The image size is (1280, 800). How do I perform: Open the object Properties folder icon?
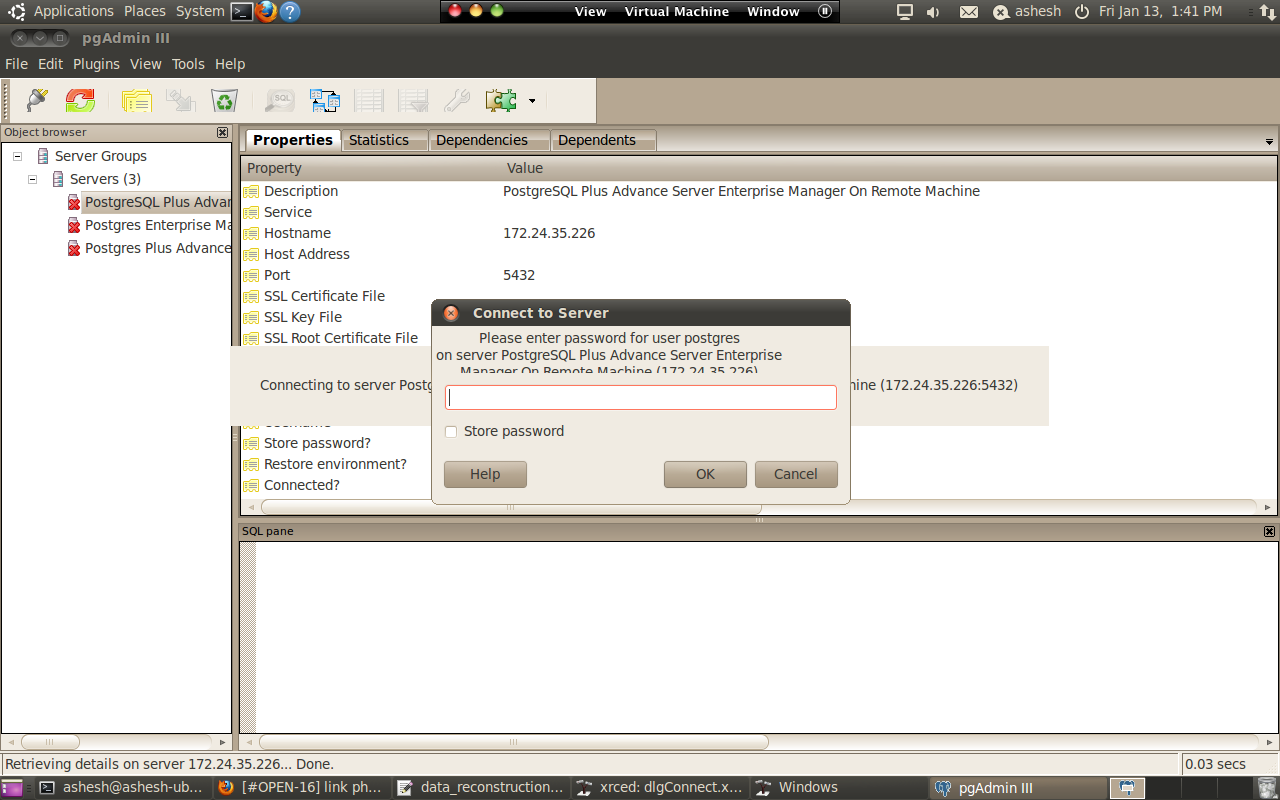(x=136, y=100)
